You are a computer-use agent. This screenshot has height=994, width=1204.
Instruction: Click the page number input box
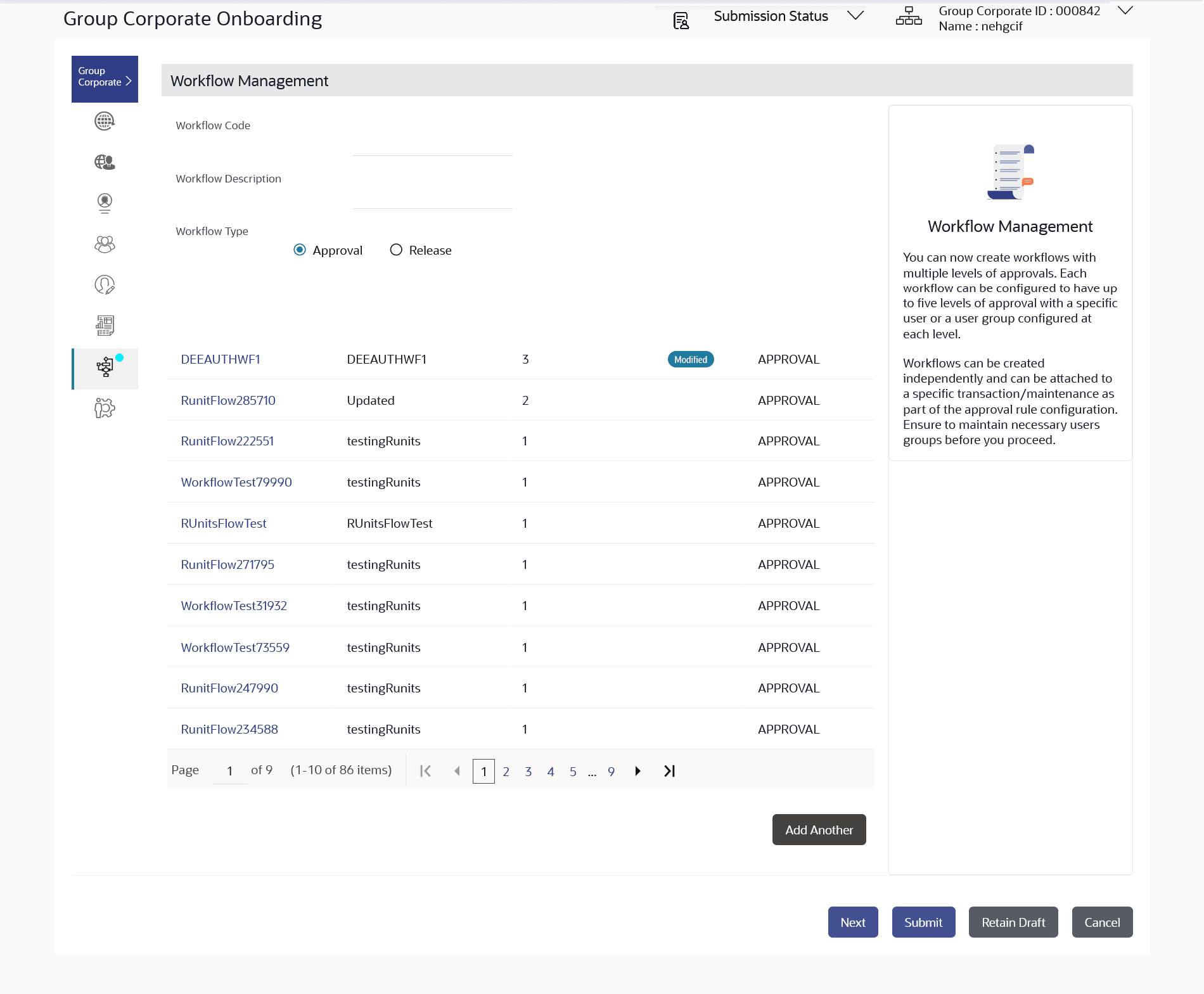coord(229,771)
